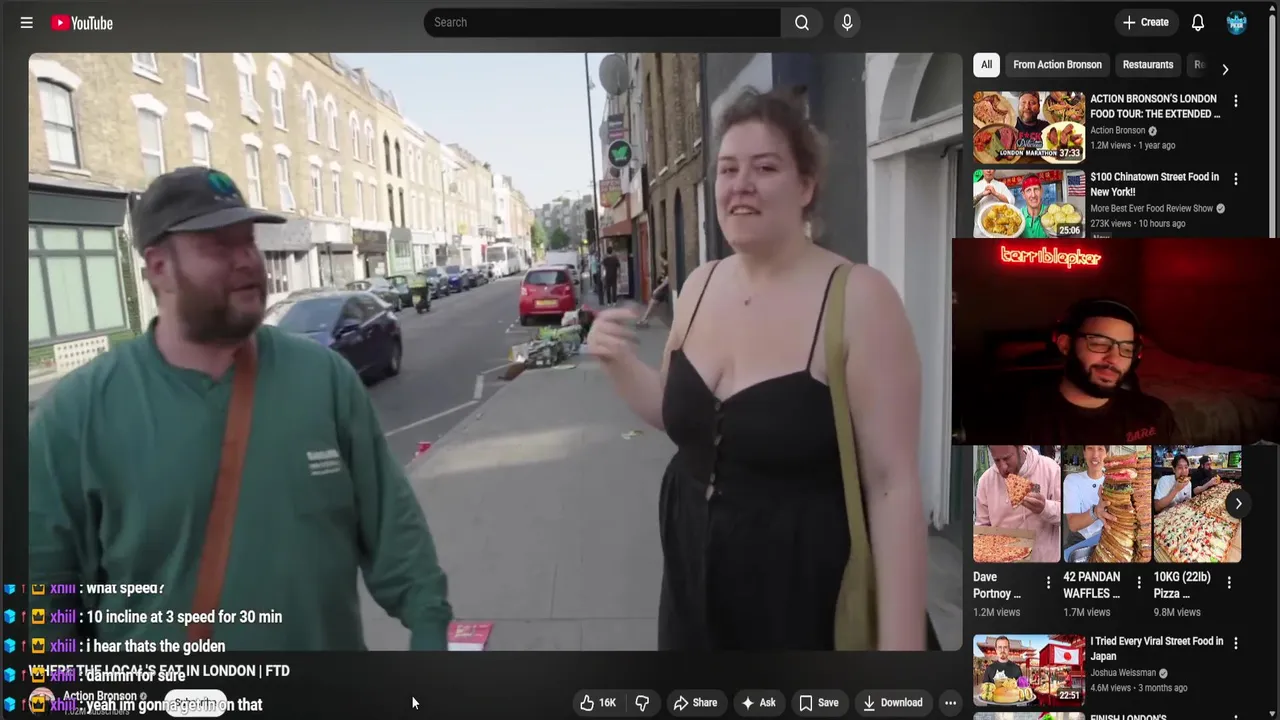Focus the Search input field
The width and height of the screenshot is (1280, 720).
[602, 22]
